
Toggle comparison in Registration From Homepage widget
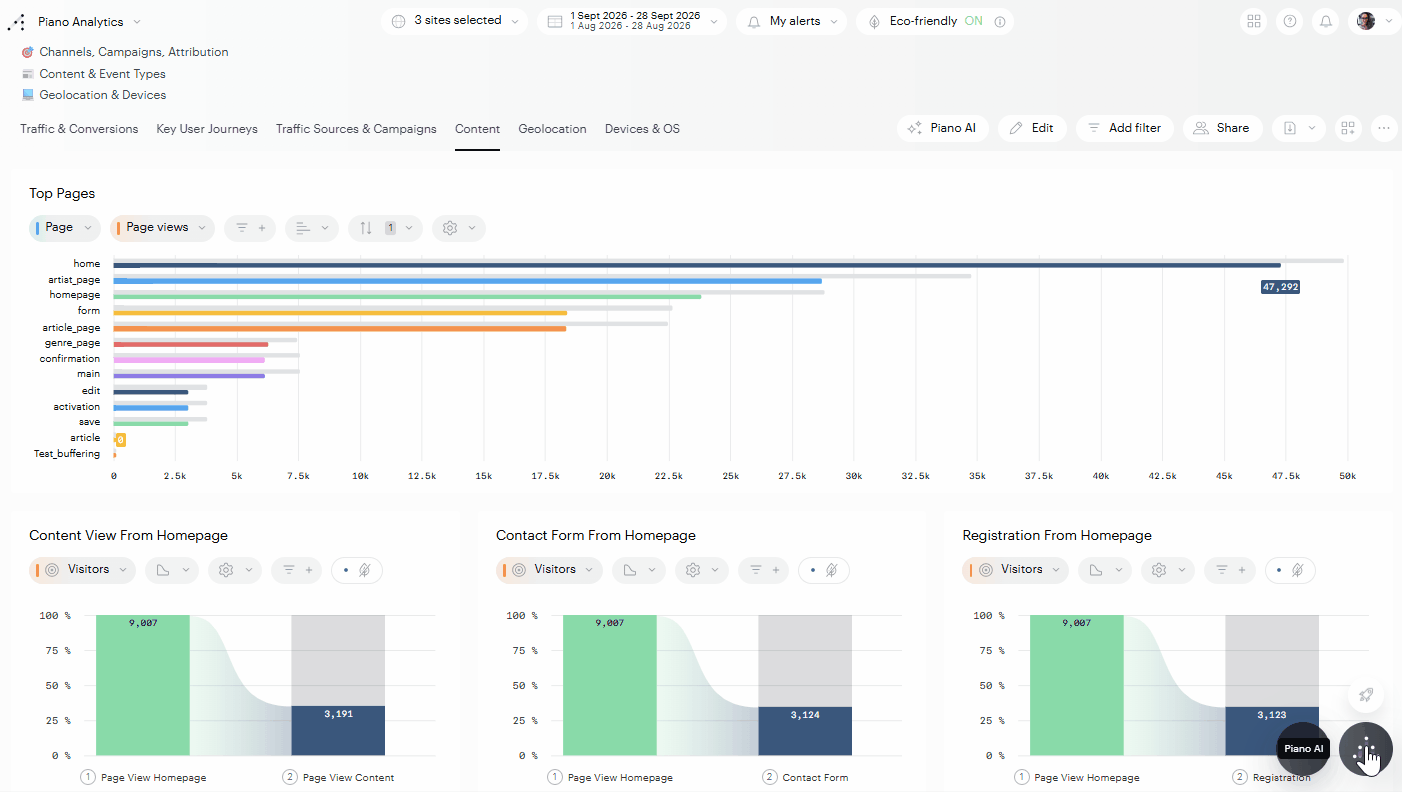click(1290, 570)
